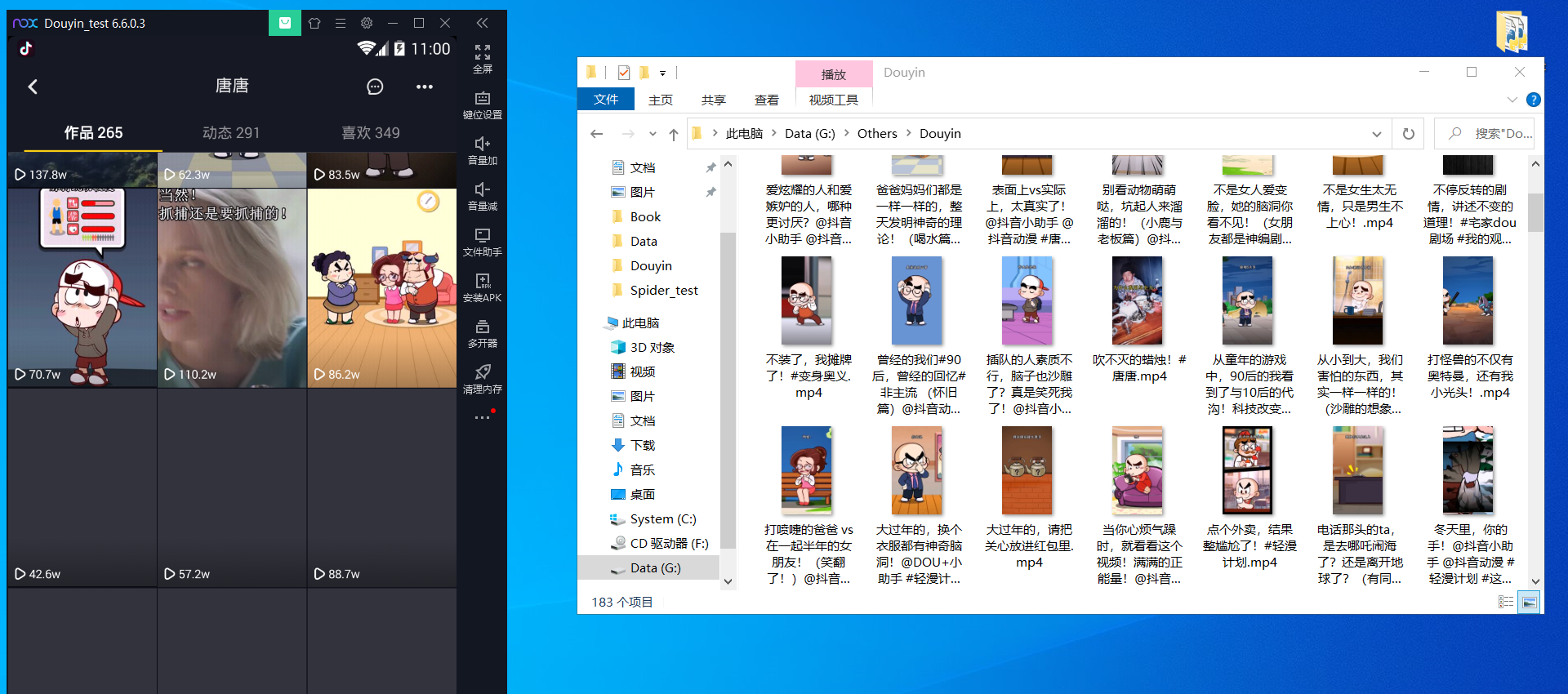Expand the address bar history dropdown
1568x694 pixels.
click(1377, 134)
